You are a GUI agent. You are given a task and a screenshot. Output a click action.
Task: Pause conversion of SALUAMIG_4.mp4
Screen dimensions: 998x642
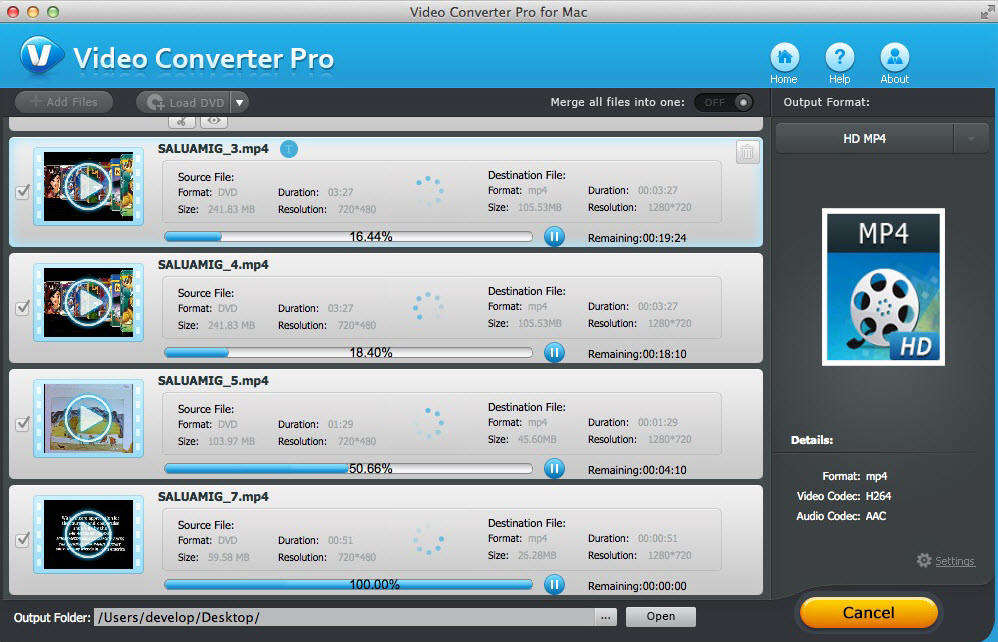pos(554,352)
